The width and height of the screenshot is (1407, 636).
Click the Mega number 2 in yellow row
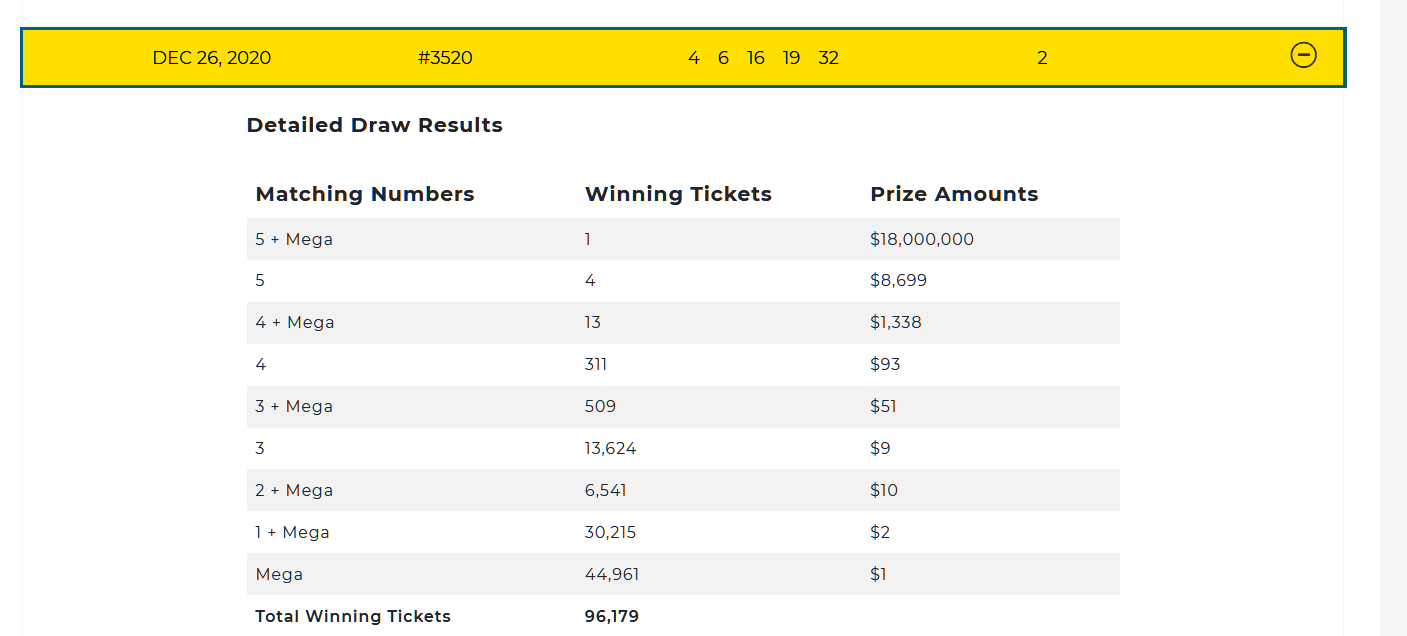pos(1042,58)
